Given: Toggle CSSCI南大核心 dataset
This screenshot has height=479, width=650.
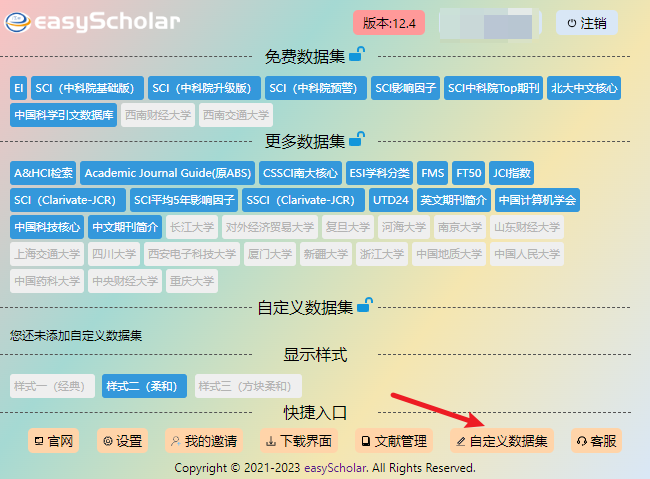Looking at the screenshot, I should click(301, 173).
